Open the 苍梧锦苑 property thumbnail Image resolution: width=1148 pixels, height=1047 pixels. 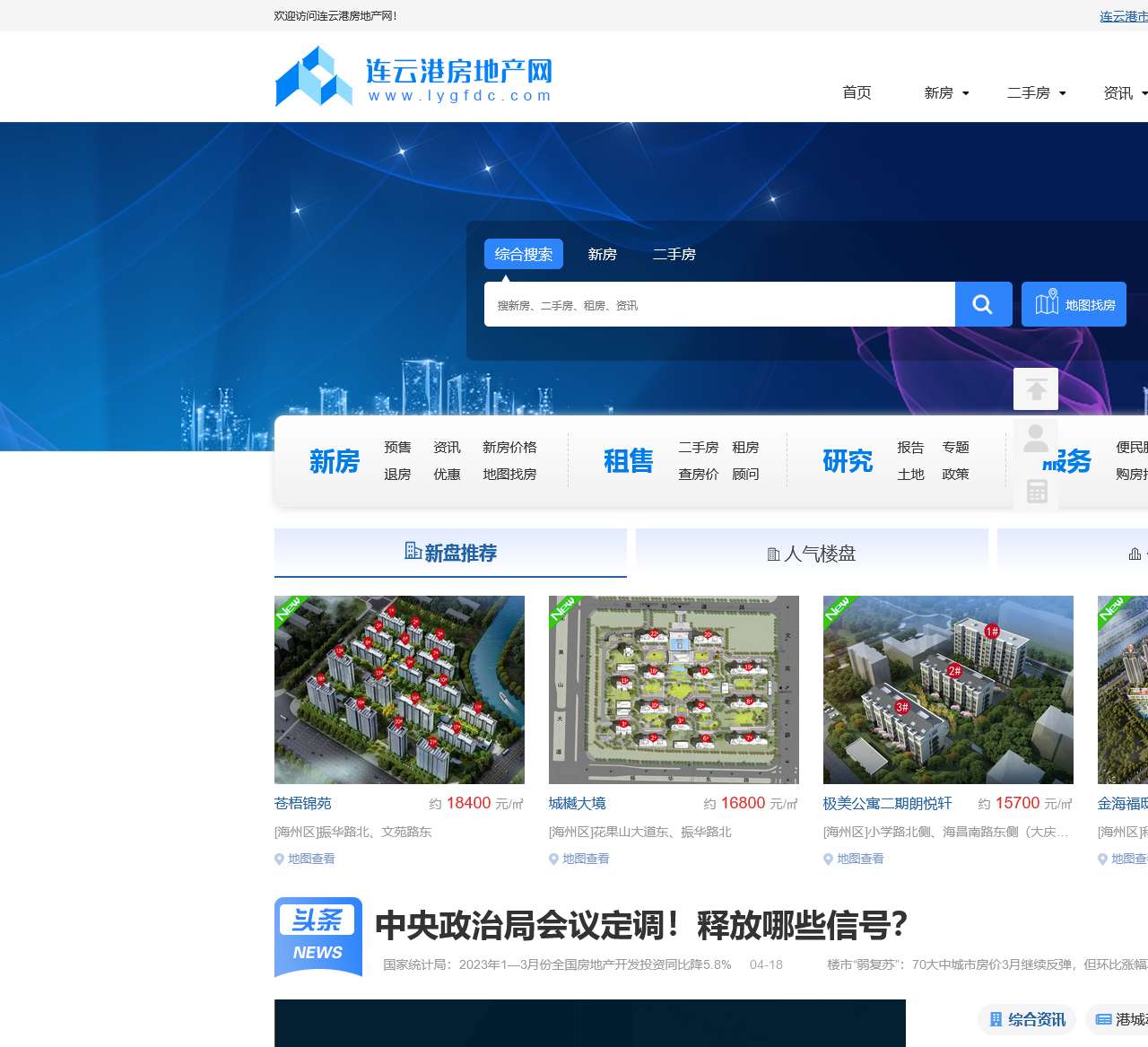[399, 690]
